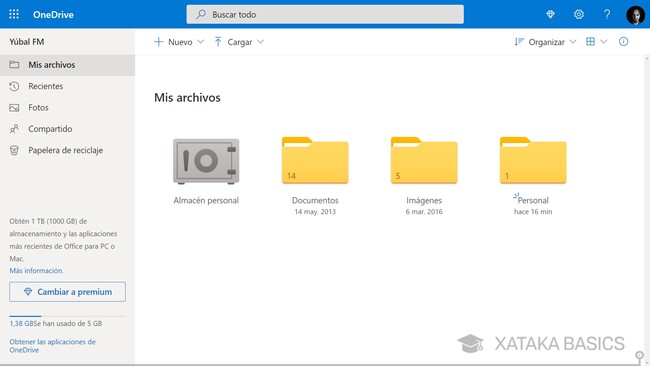This screenshot has width=650, height=366.
Task: Click the Compartido people icon
Action: point(14,129)
